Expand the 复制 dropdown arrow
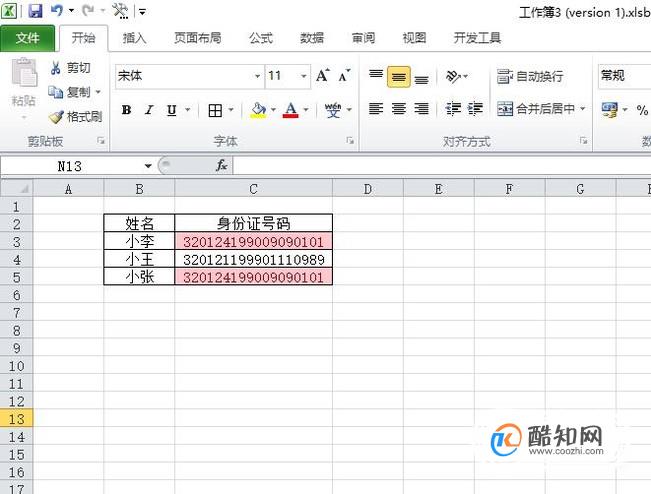This screenshot has height=494, width=651. click(x=98, y=92)
